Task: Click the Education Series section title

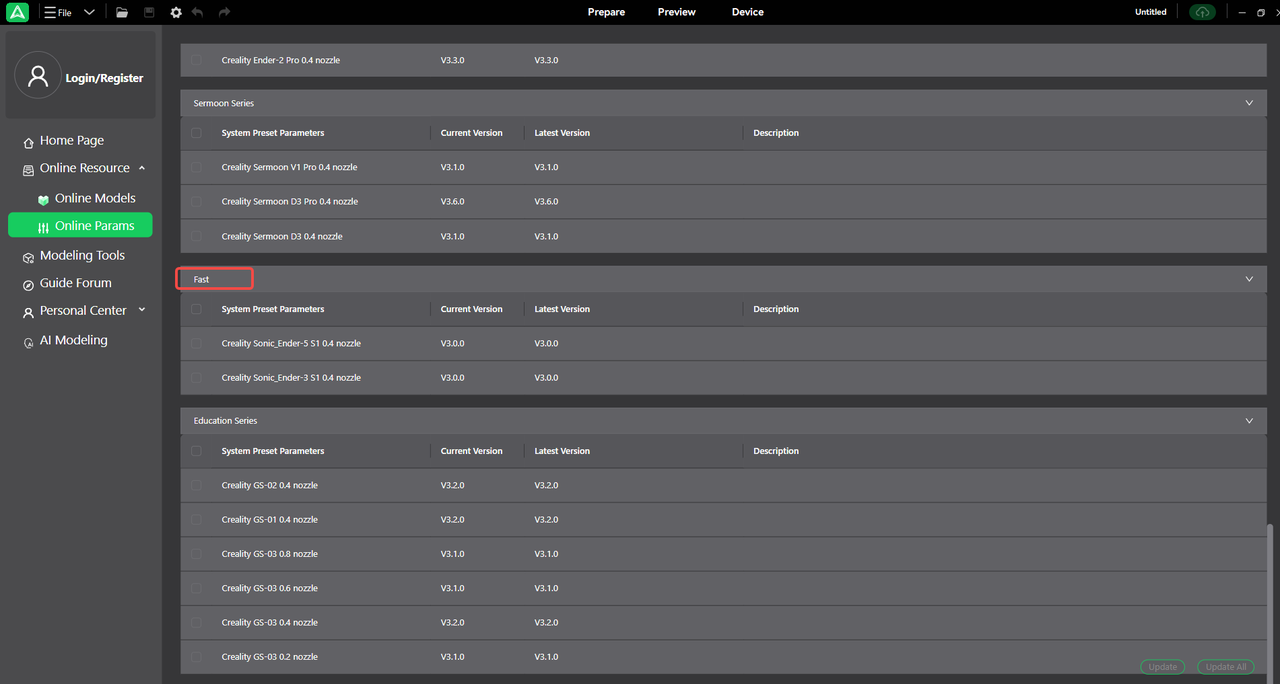Action: (x=226, y=421)
